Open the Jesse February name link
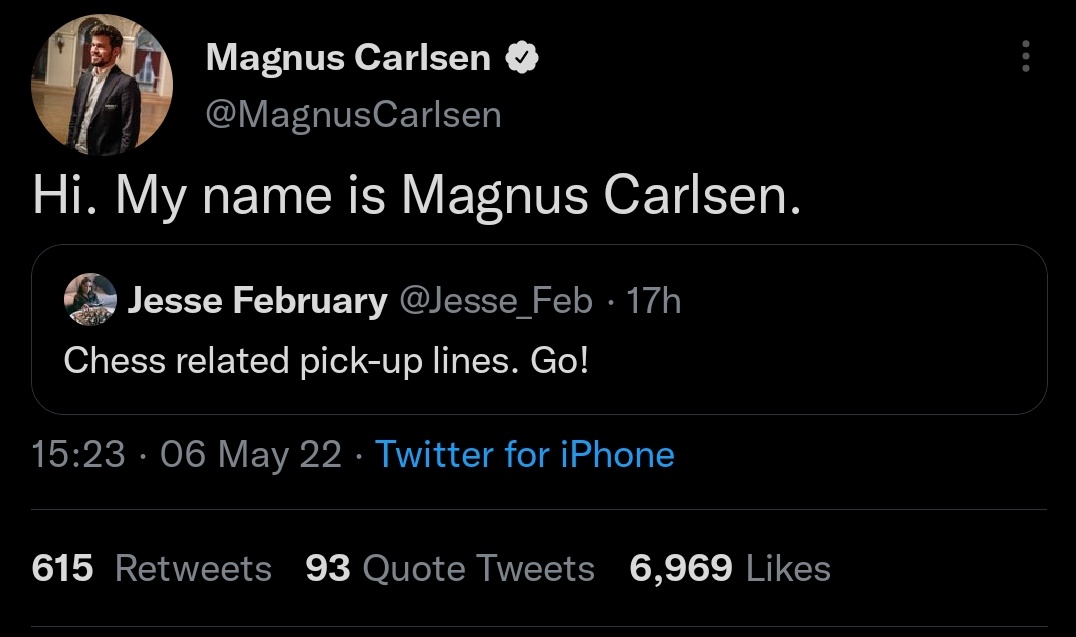 pos(258,300)
